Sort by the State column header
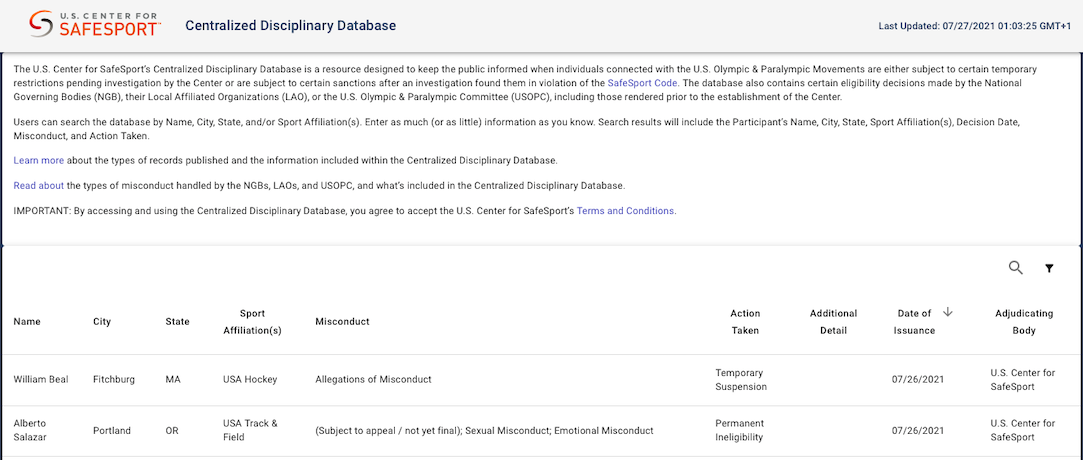 pyautogui.click(x=177, y=322)
